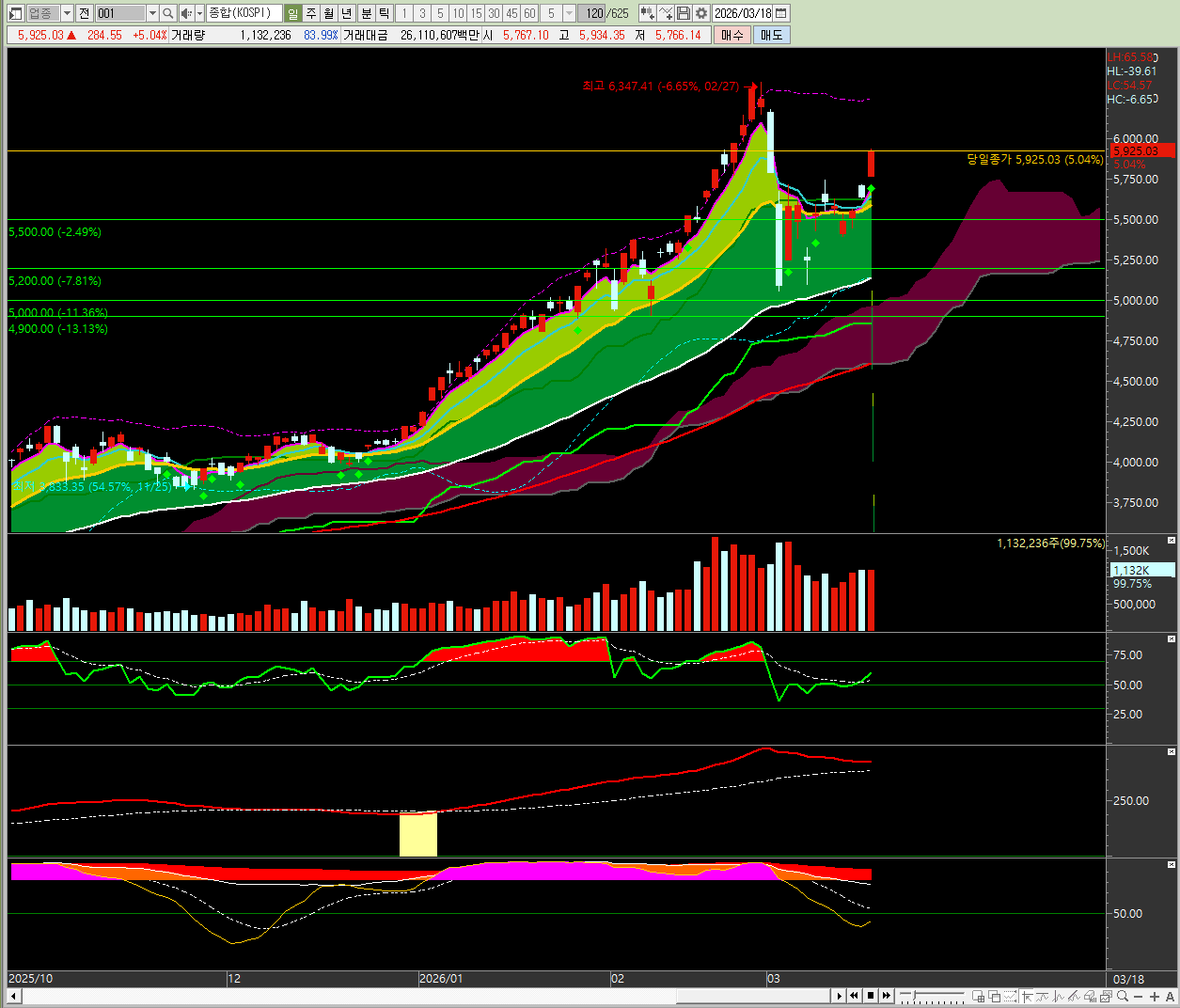Click the rewind button in bottom bar

tap(854, 996)
